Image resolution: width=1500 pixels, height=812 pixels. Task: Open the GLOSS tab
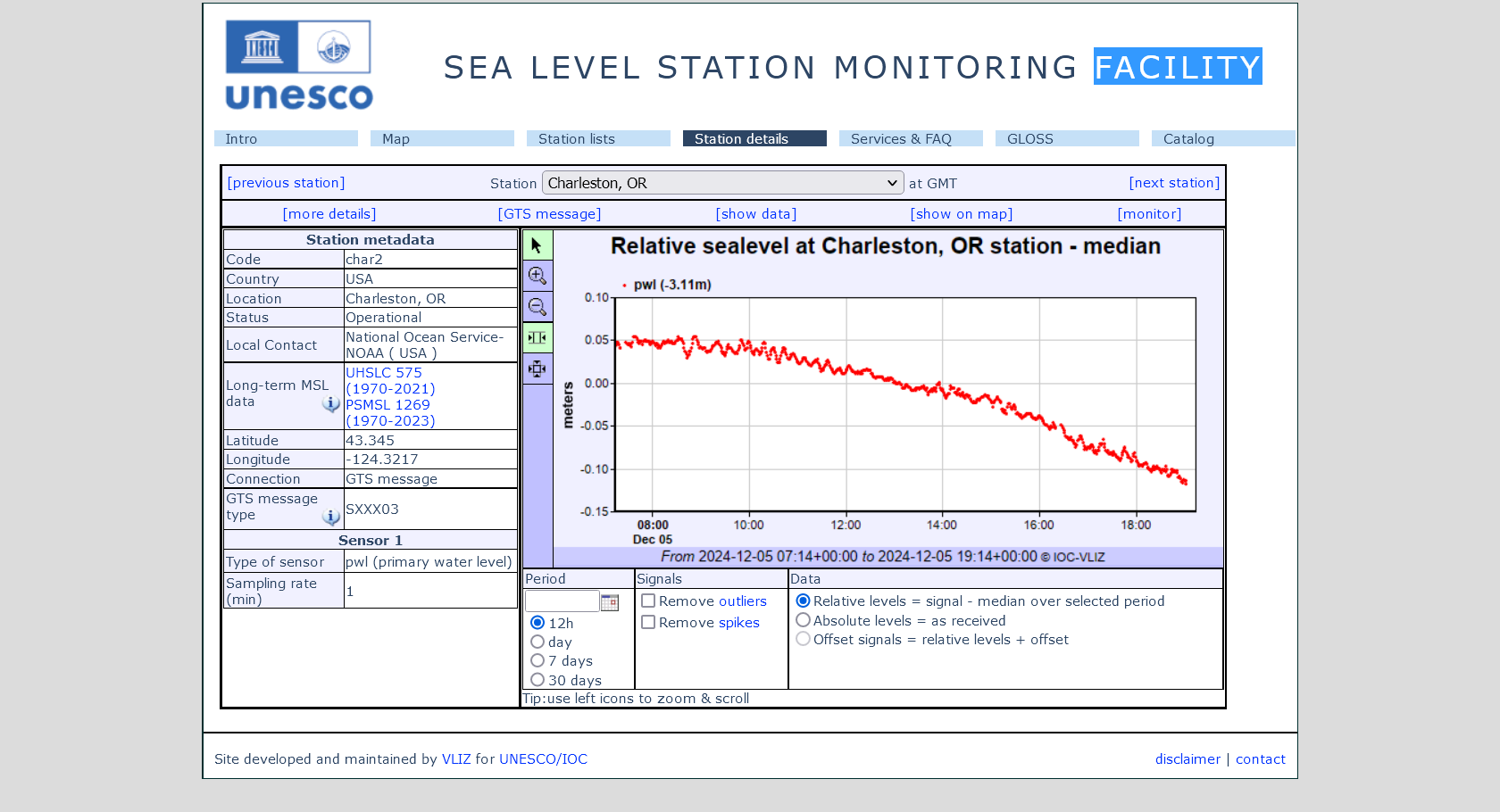pos(1067,138)
